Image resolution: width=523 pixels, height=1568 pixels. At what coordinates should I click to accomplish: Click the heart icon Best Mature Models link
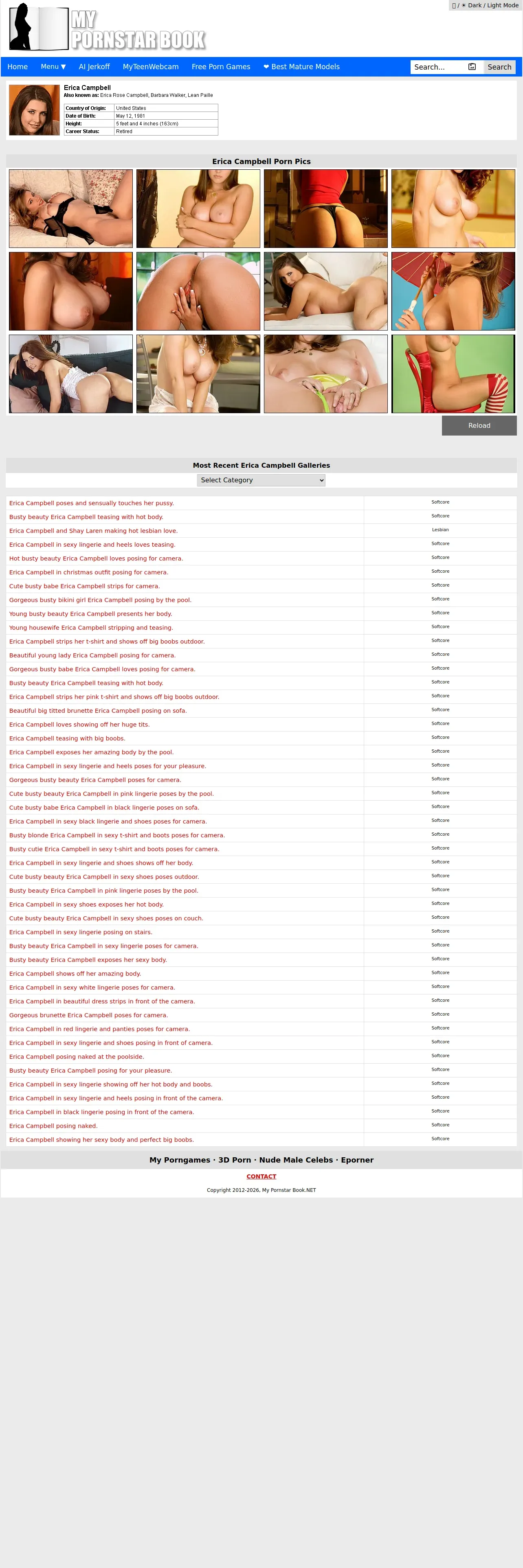(301, 67)
